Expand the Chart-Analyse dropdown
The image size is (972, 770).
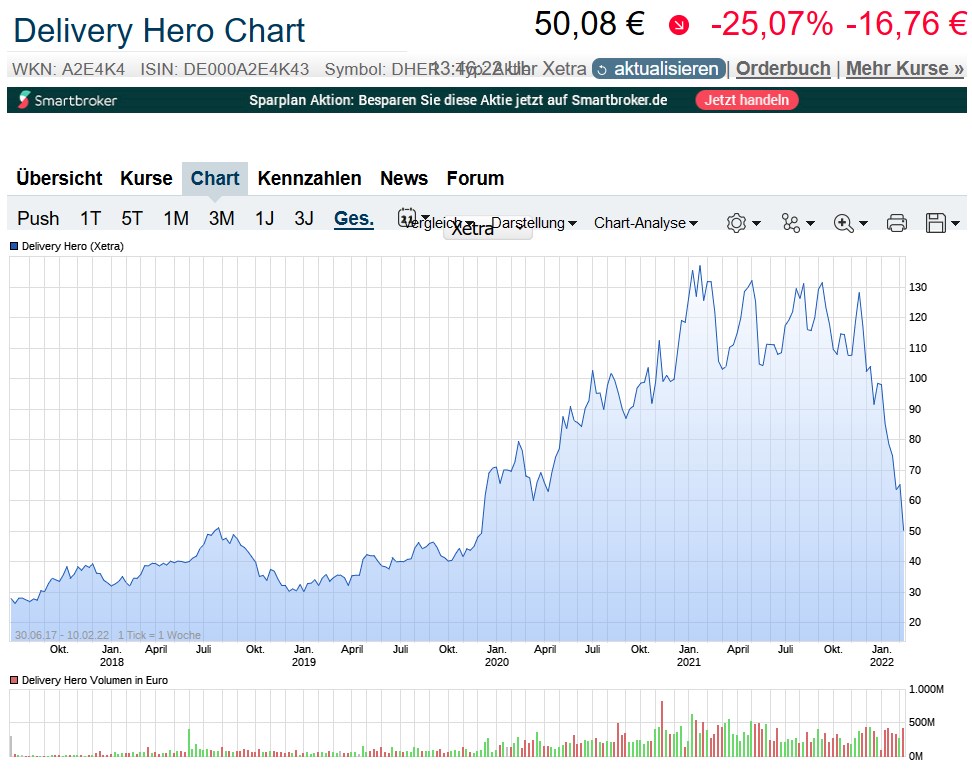(x=646, y=223)
